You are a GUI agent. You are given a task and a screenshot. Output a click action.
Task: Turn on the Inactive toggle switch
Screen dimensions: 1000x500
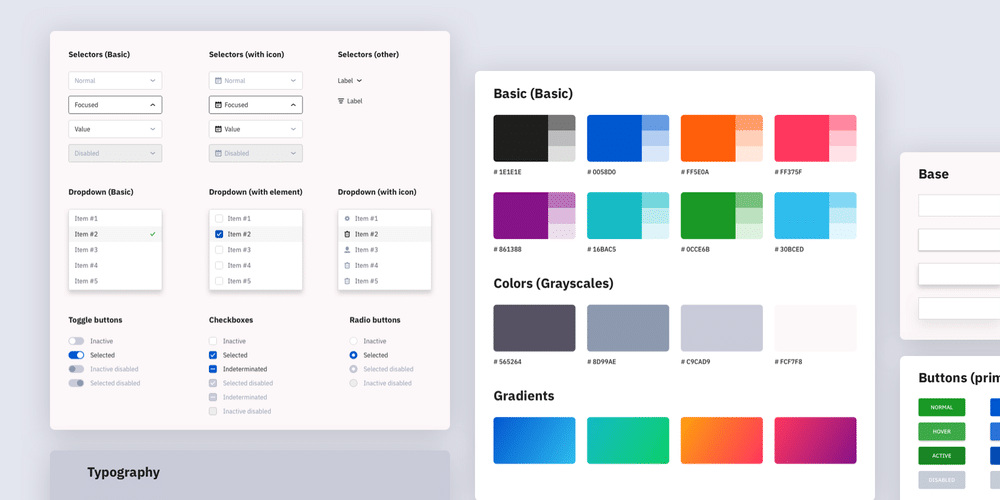[76, 341]
